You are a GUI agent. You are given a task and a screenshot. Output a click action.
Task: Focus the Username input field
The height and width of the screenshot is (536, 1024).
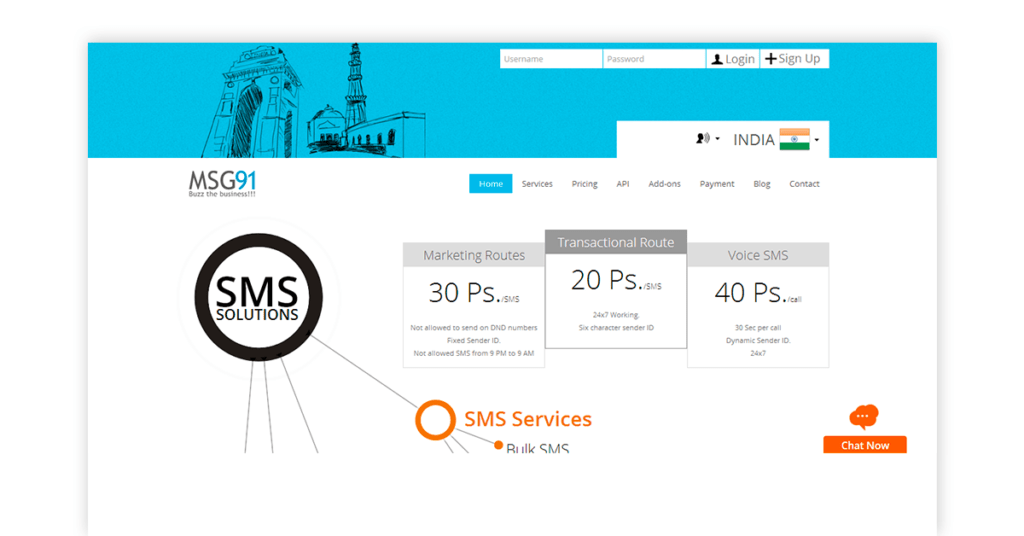[550, 59]
